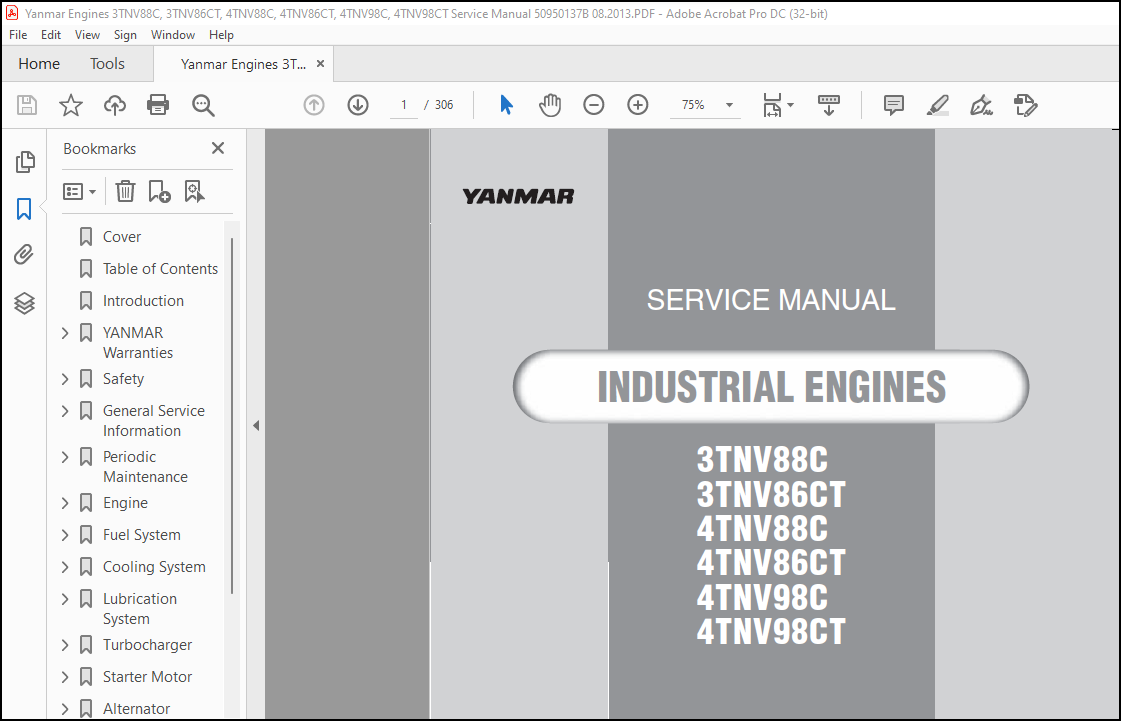Close the Bookmarks panel
Image resolution: width=1121 pixels, height=721 pixels.
(218, 148)
